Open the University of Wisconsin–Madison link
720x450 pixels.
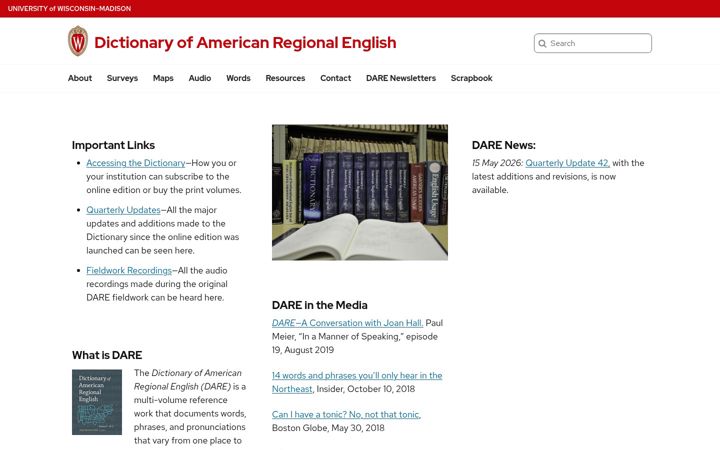pos(69,8)
